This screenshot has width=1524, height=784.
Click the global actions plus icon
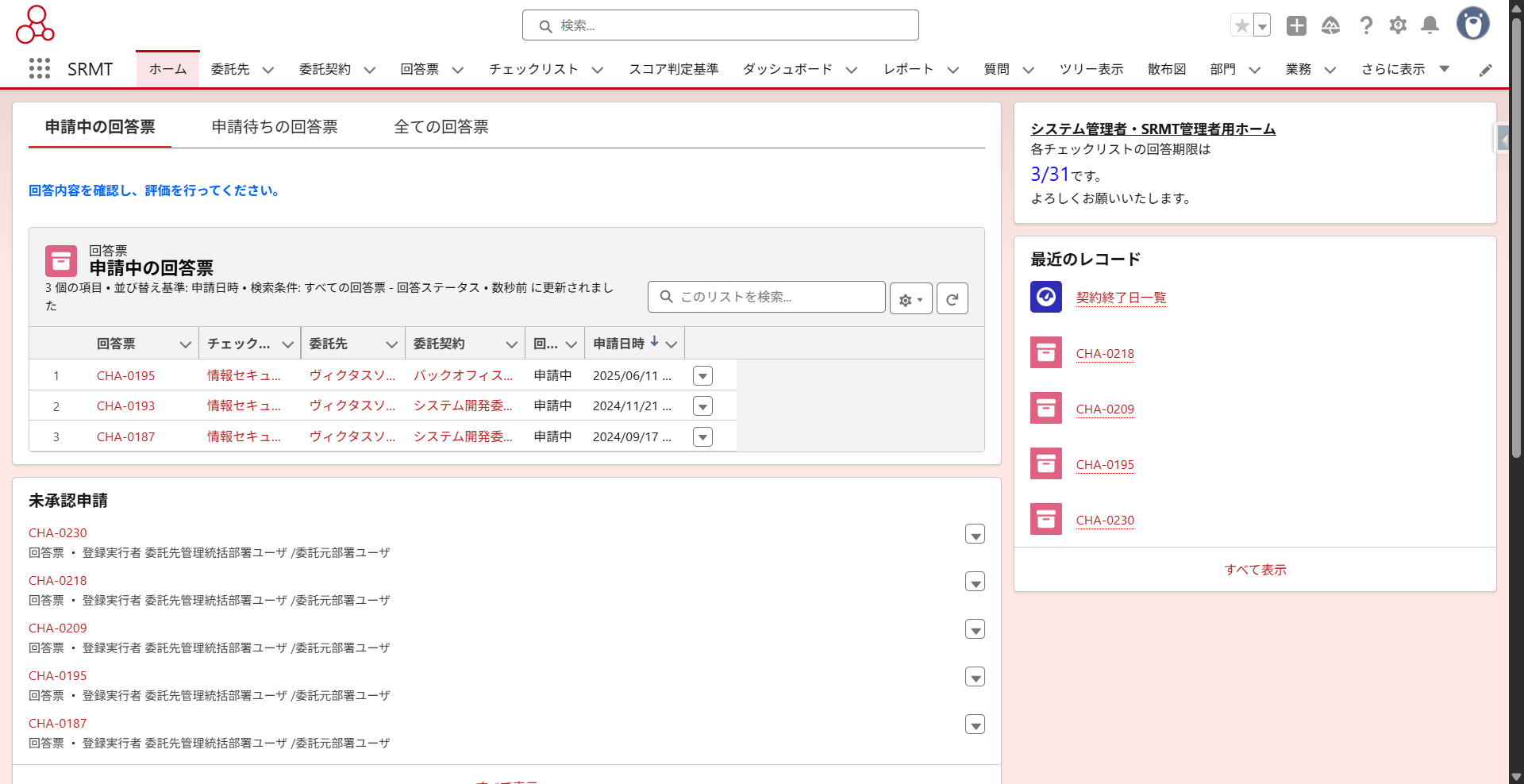(1296, 25)
